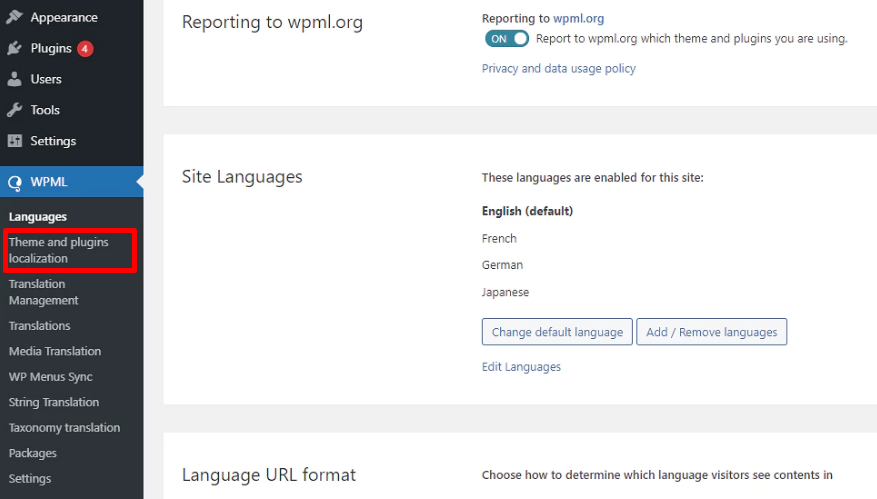
Task: Toggle Reporting to wpml.org switch off
Action: (507, 39)
